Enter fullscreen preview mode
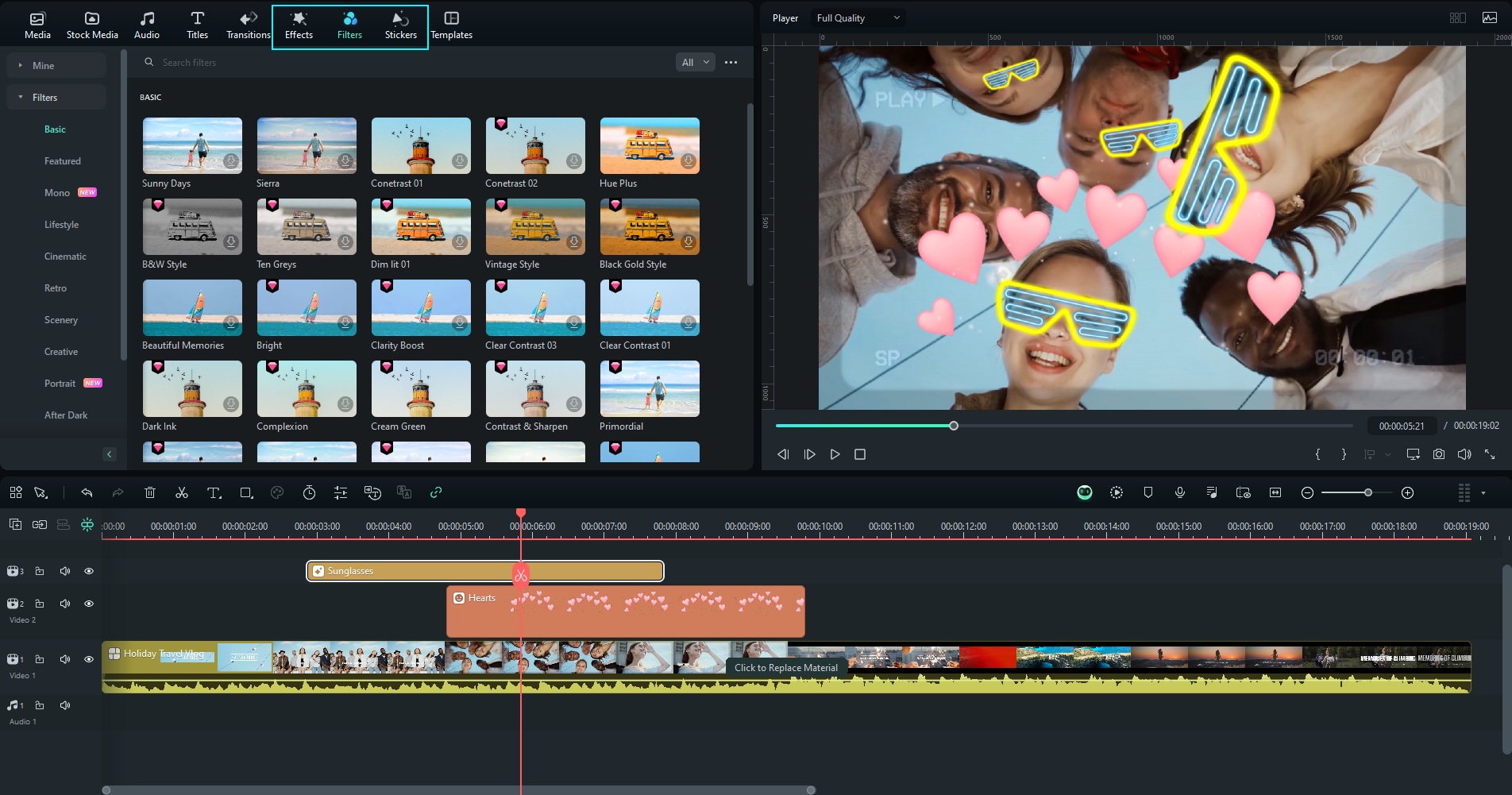 tap(1490, 454)
